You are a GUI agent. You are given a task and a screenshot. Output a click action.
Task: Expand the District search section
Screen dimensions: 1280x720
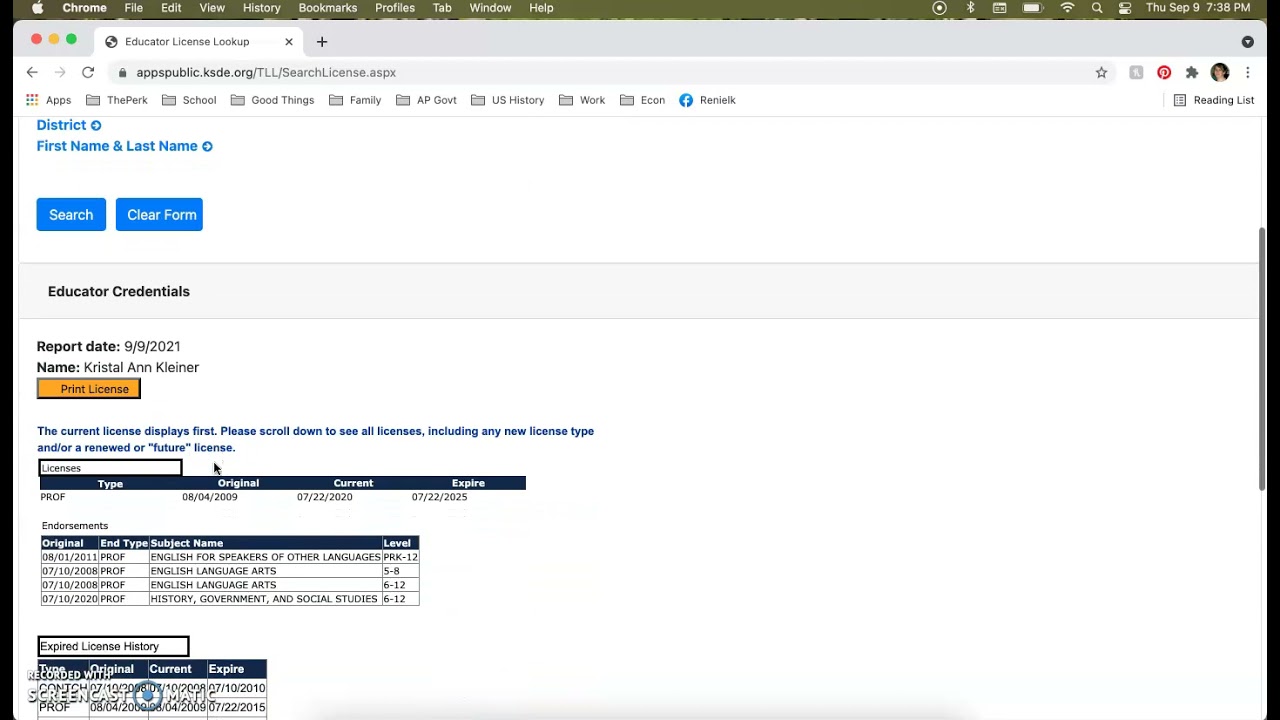click(69, 125)
